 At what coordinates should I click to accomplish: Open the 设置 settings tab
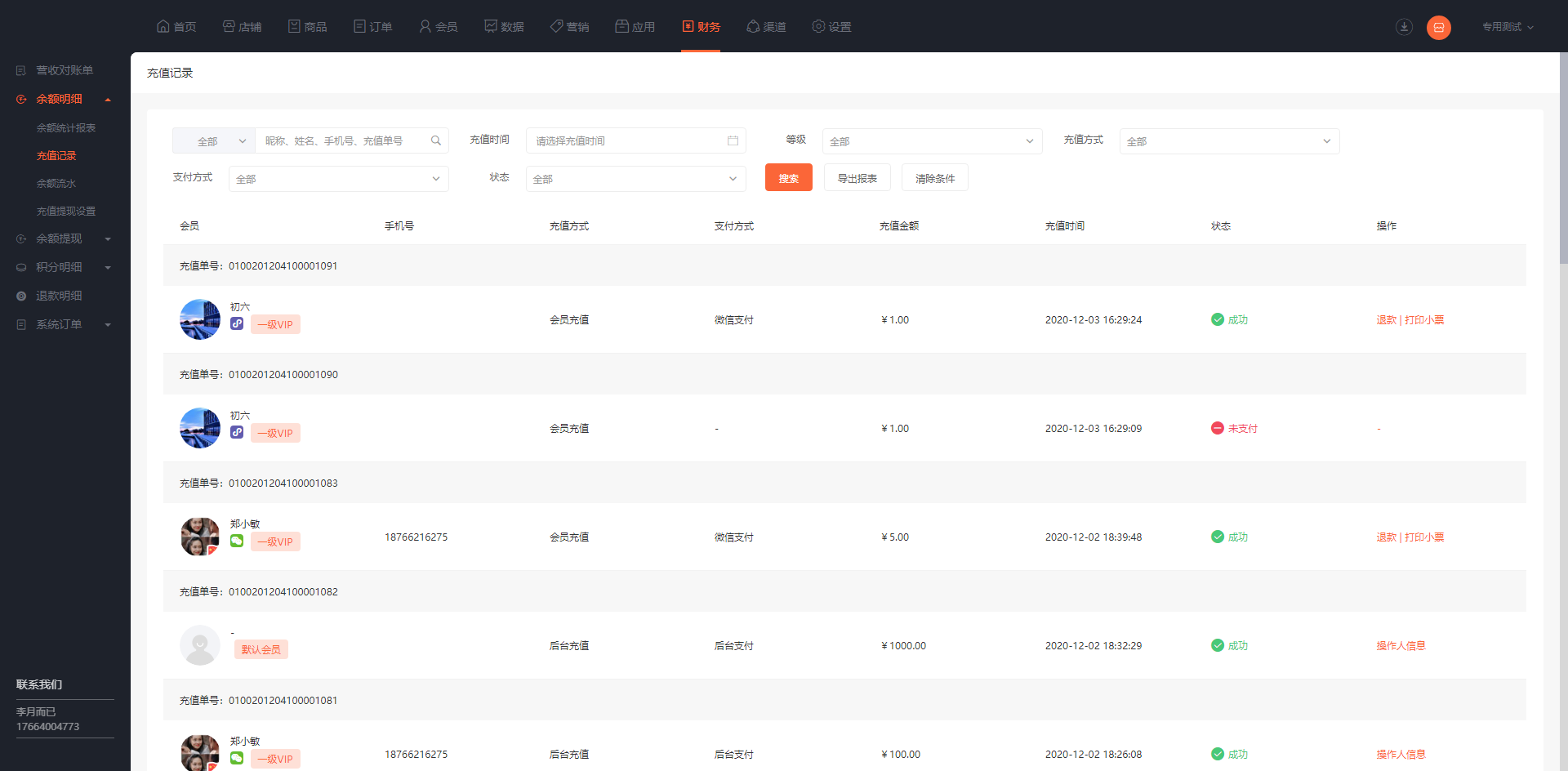pos(831,27)
